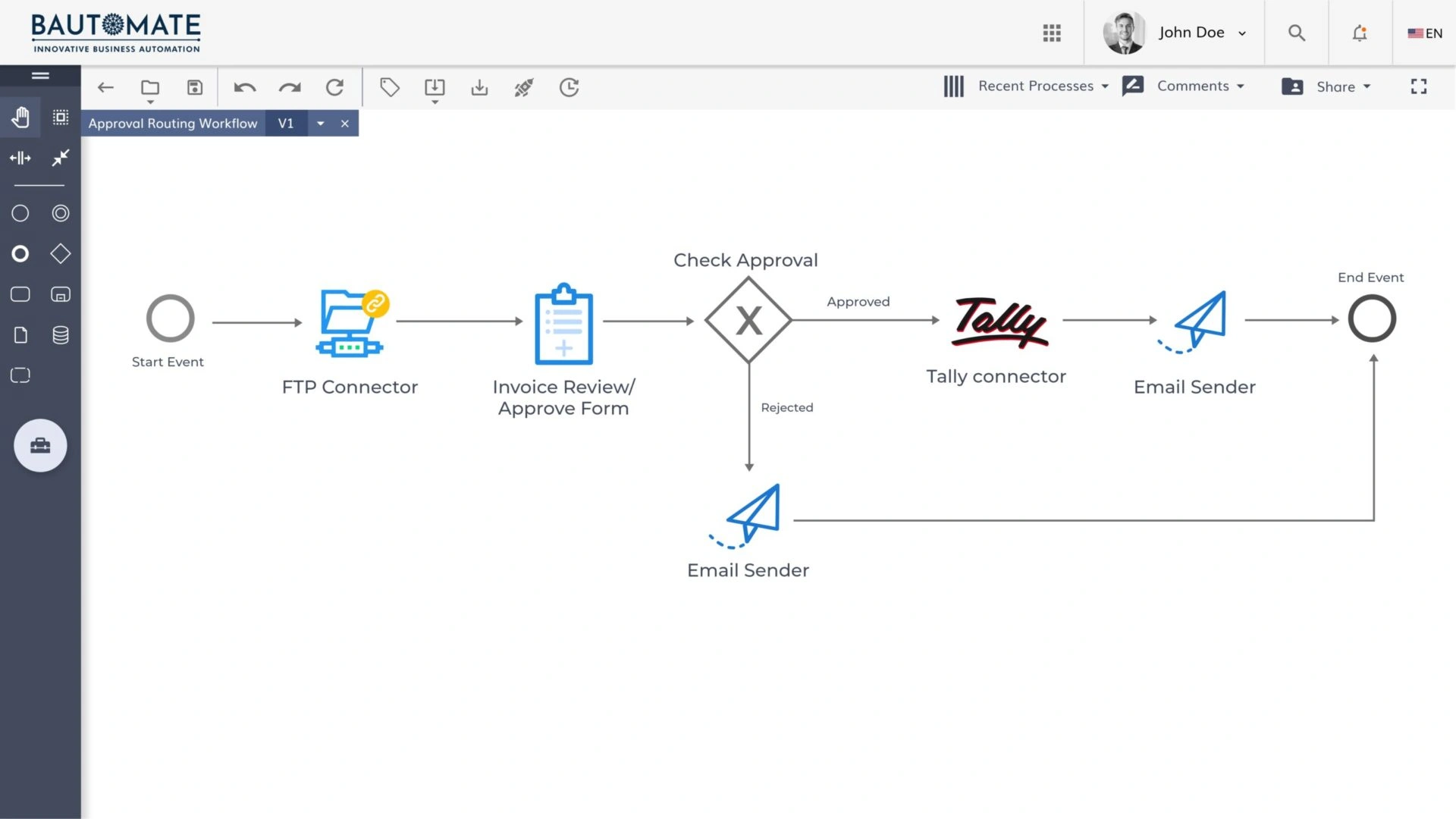This screenshot has height=819, width=1456.
Task: Toggle the sidebar hamburger menu
Action: 40,75
